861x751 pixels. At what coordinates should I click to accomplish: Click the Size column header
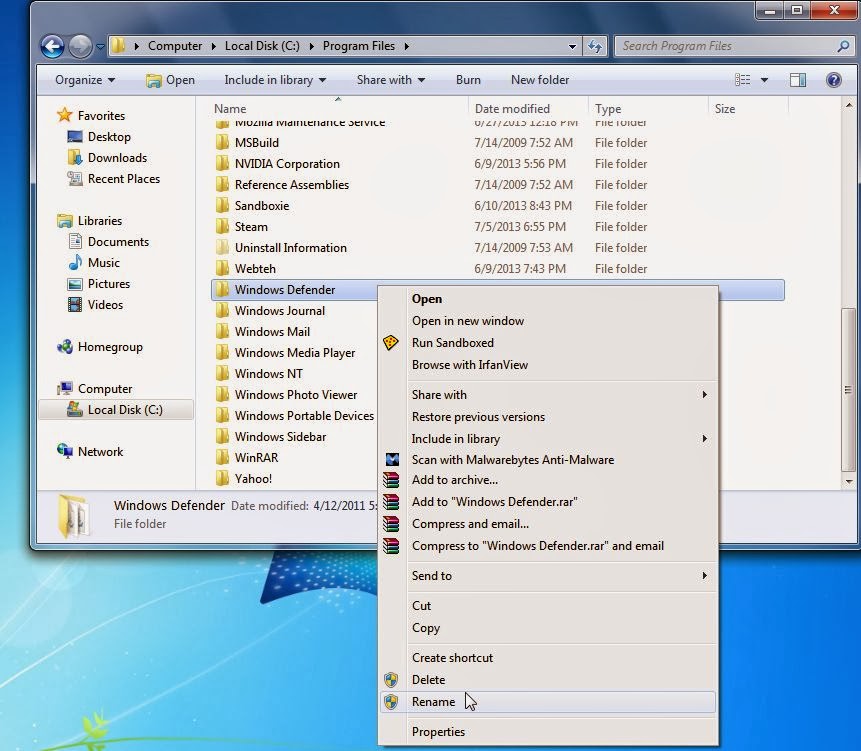coord(748,109)
